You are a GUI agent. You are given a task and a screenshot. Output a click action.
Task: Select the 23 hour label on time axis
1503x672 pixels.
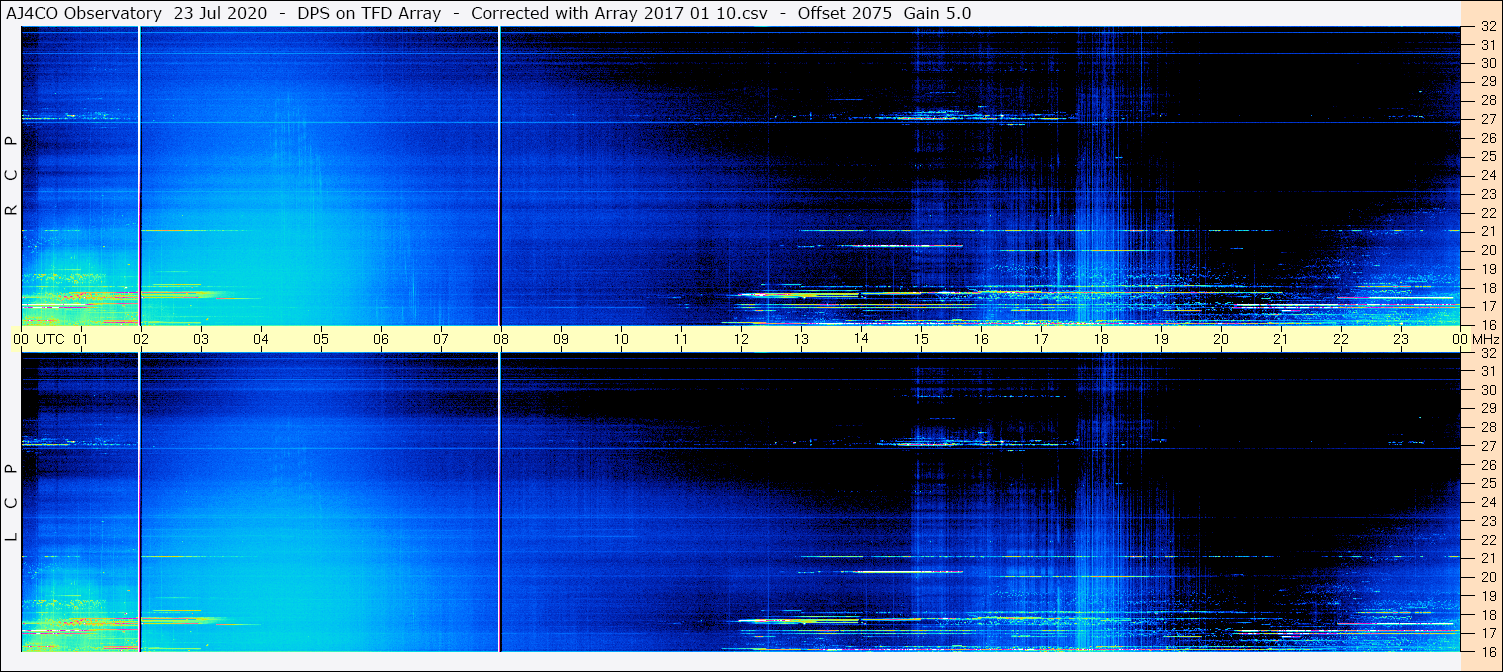[1400, 339]
